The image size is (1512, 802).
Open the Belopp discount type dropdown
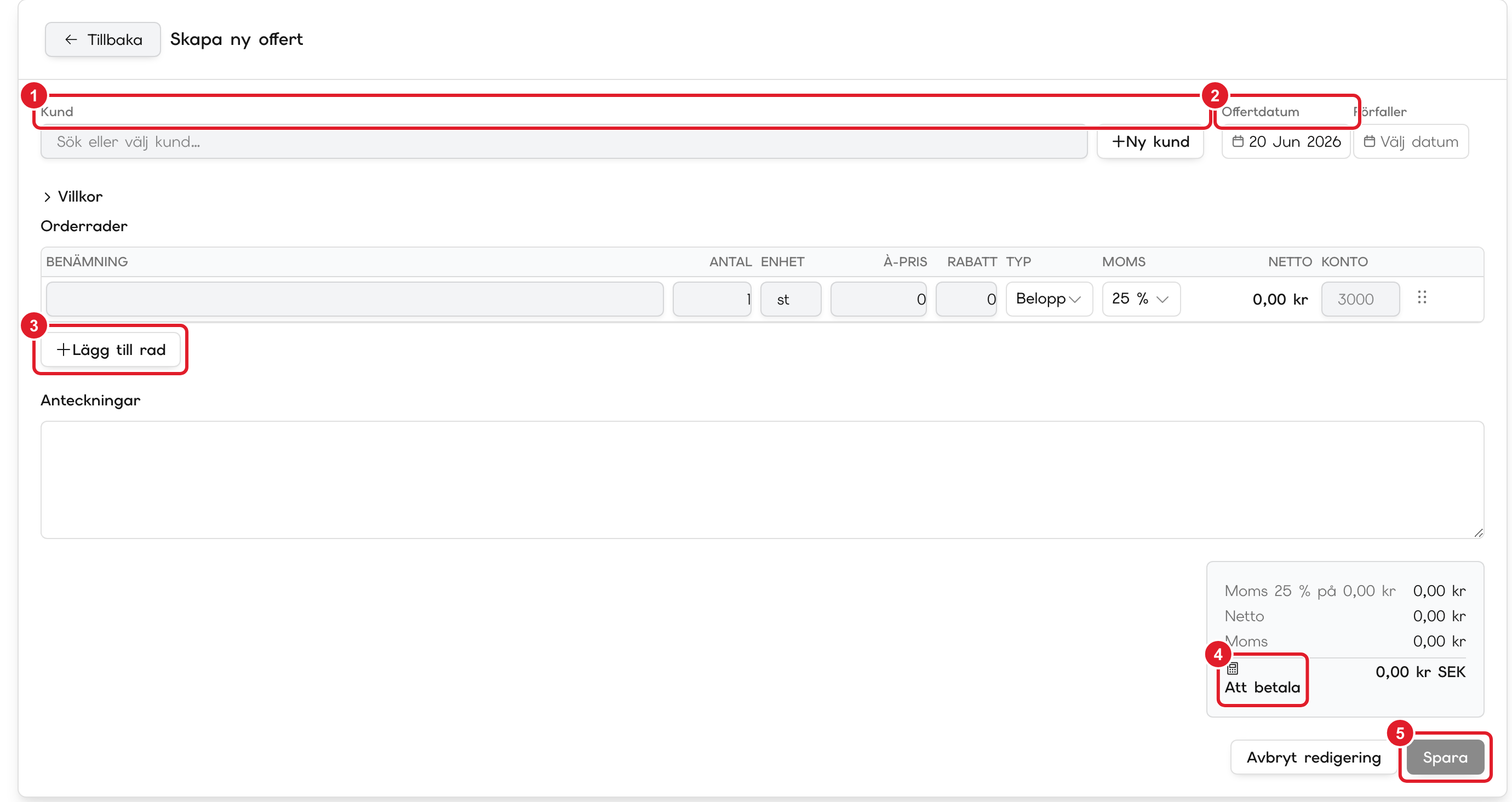tap(1049, 299)
